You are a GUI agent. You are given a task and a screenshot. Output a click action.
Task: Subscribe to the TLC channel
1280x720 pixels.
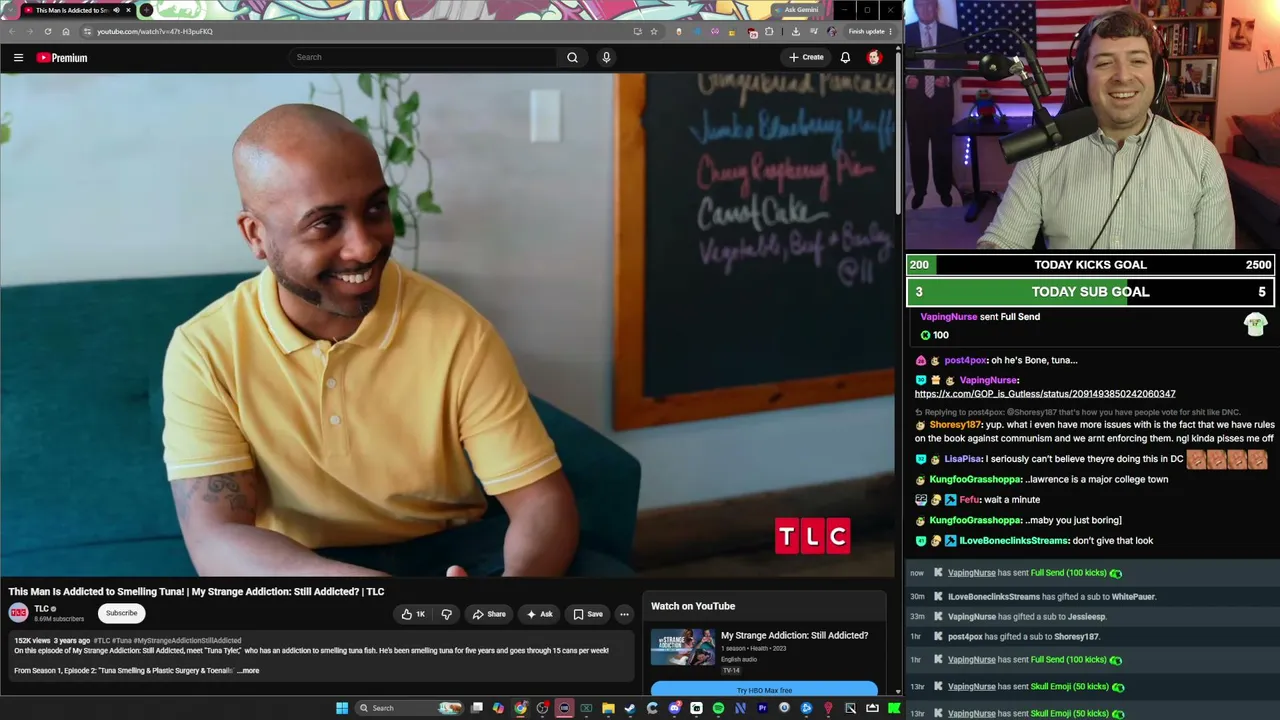coord(122,614)
